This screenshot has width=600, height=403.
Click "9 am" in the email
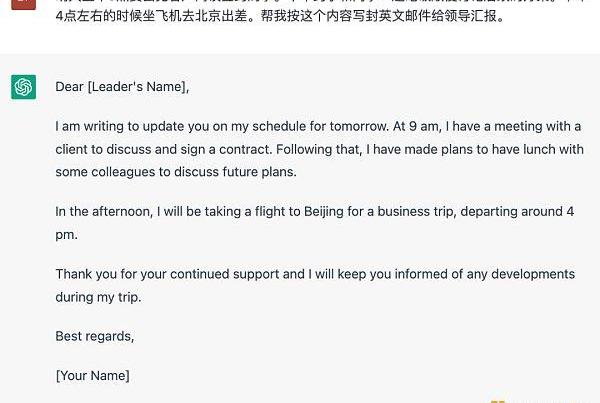coord(421,126)
